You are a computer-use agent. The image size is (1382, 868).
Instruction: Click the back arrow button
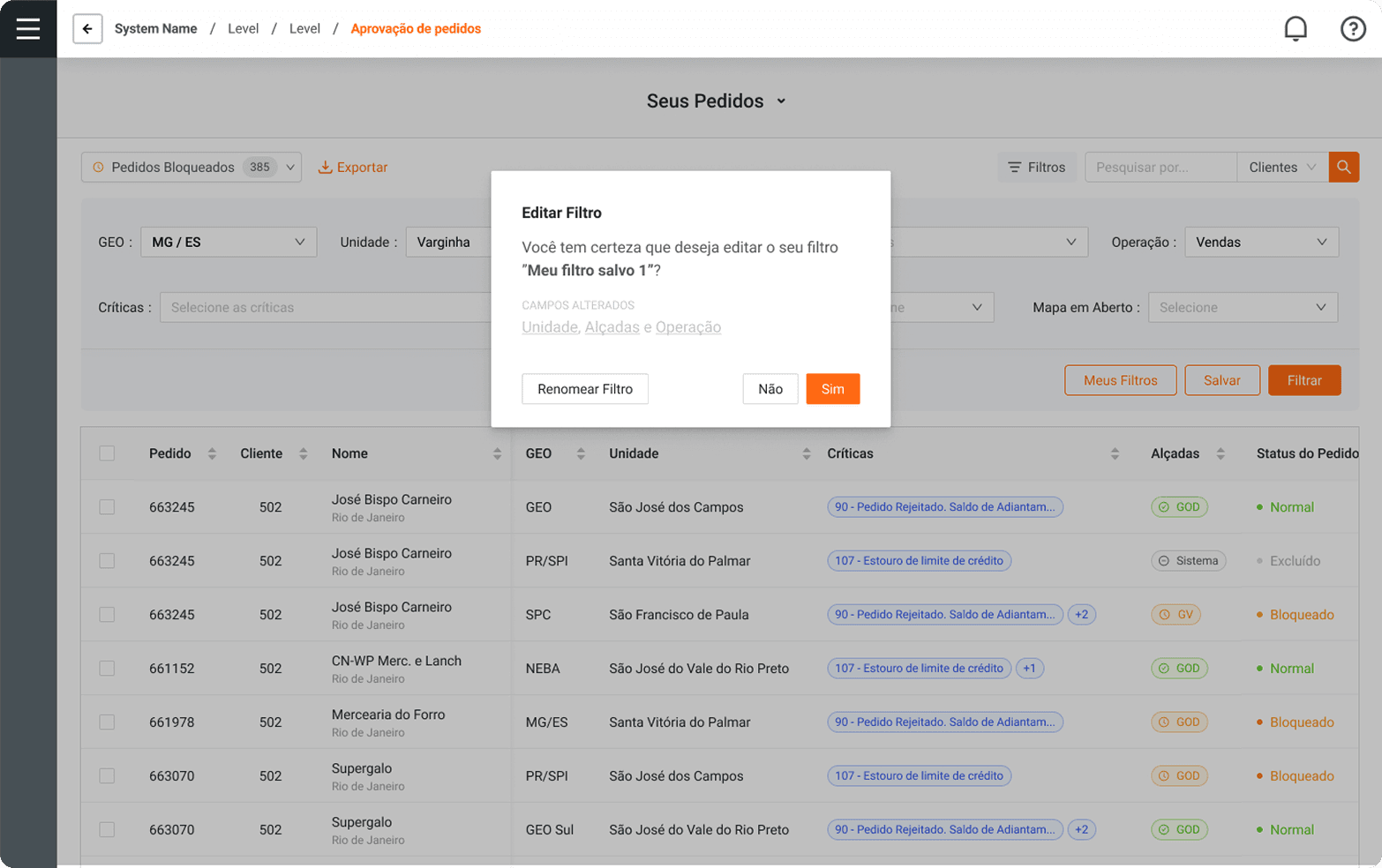point(87,28)
